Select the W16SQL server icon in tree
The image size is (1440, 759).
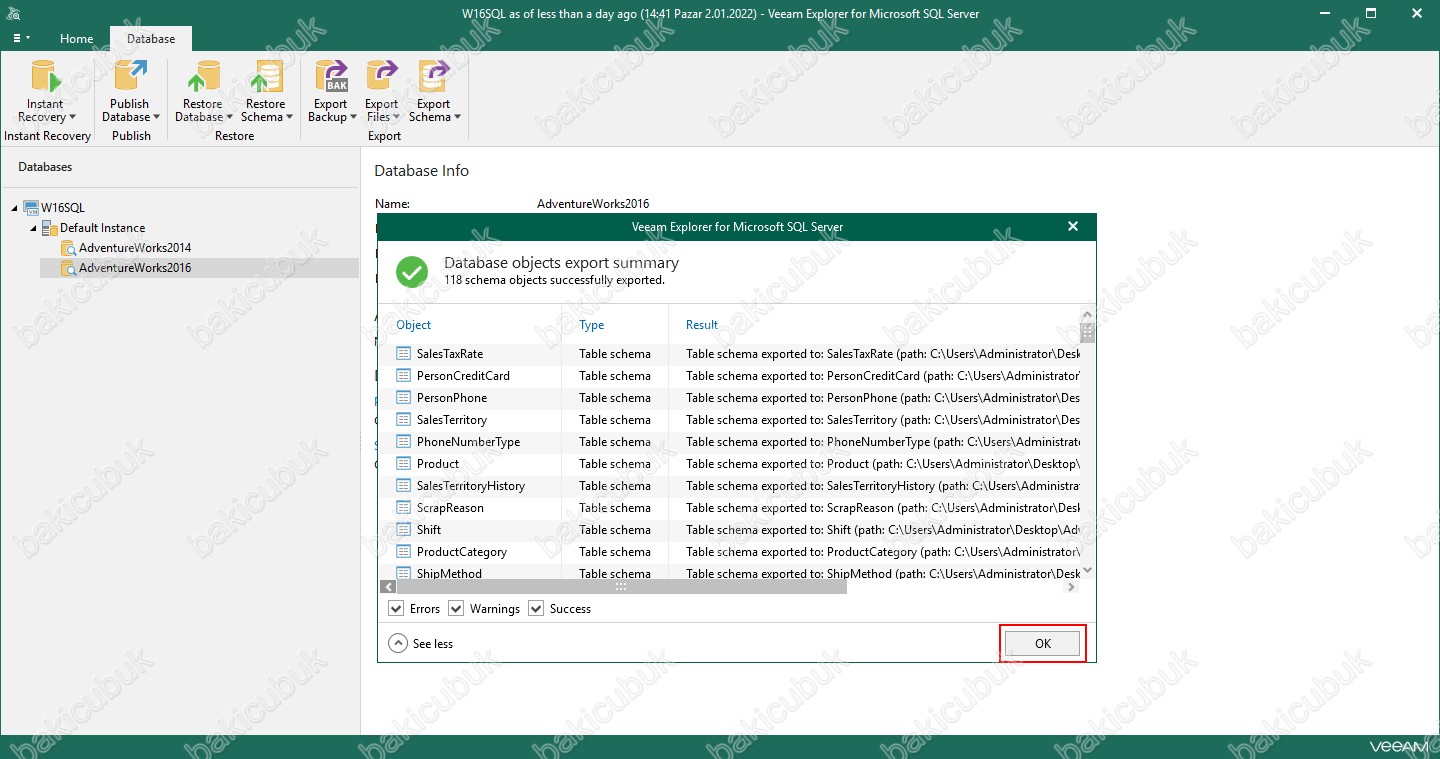click(30, 208)
